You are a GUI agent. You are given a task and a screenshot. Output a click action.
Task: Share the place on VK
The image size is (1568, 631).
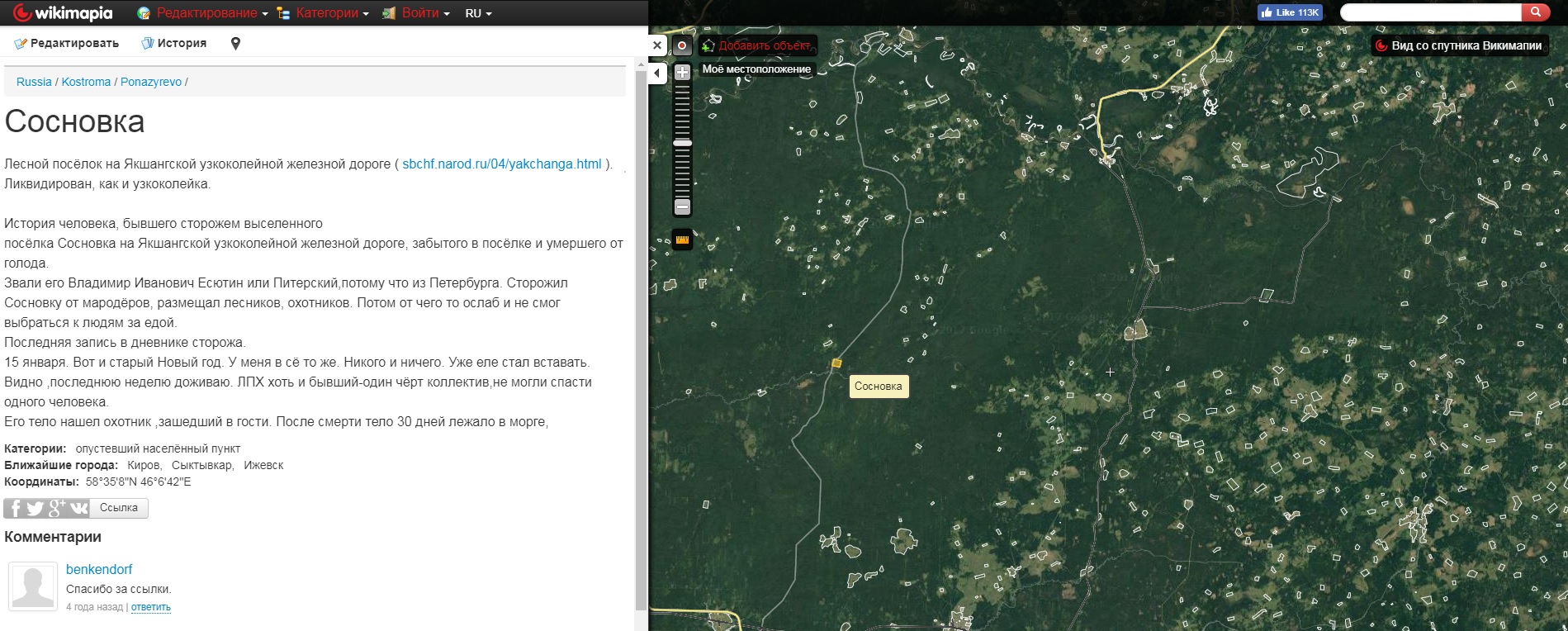click(78, 508)
